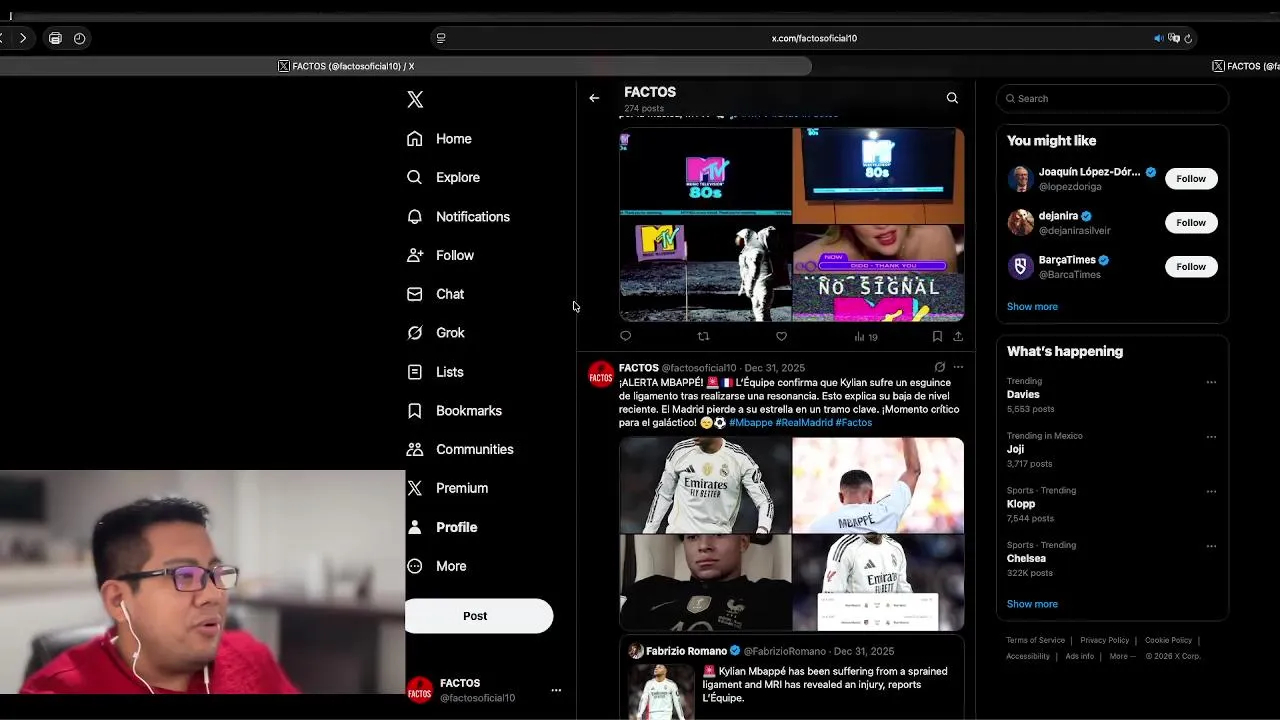Open the Privacy Policy link
This screenshot has height=720, width=1280.
click(1104, 640)
